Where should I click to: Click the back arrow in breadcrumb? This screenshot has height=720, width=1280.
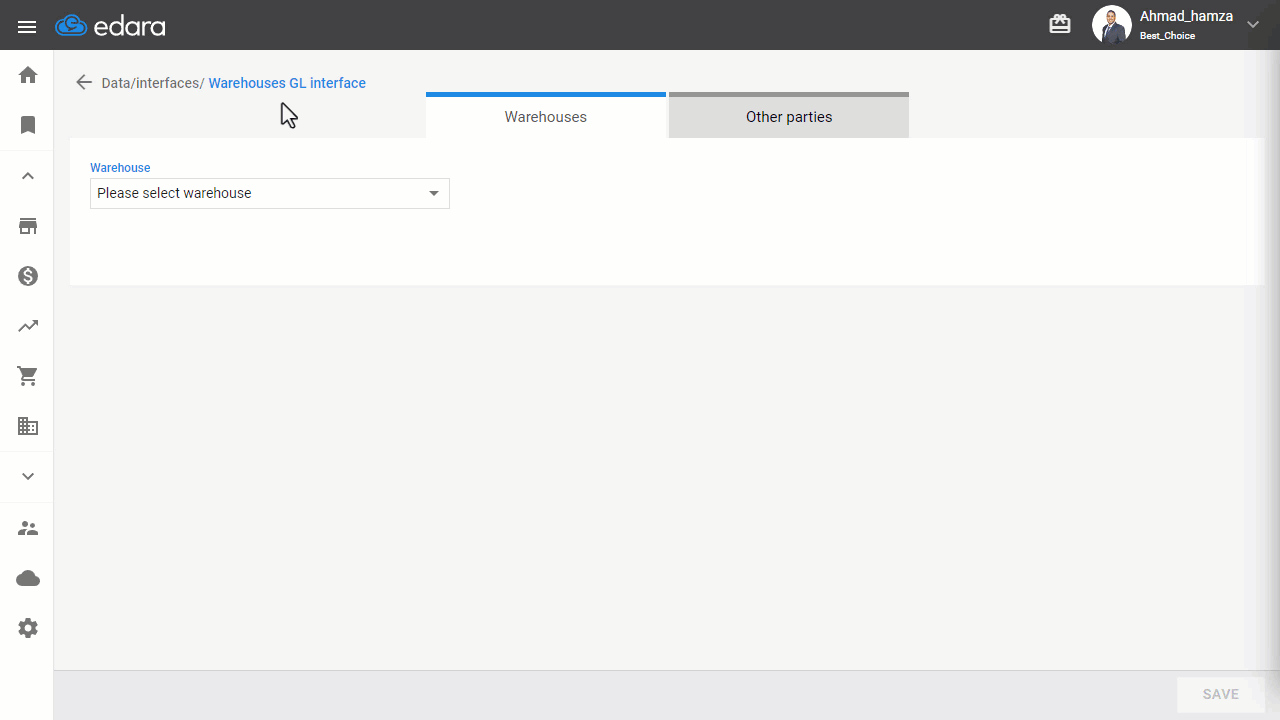tap(84, 82)
